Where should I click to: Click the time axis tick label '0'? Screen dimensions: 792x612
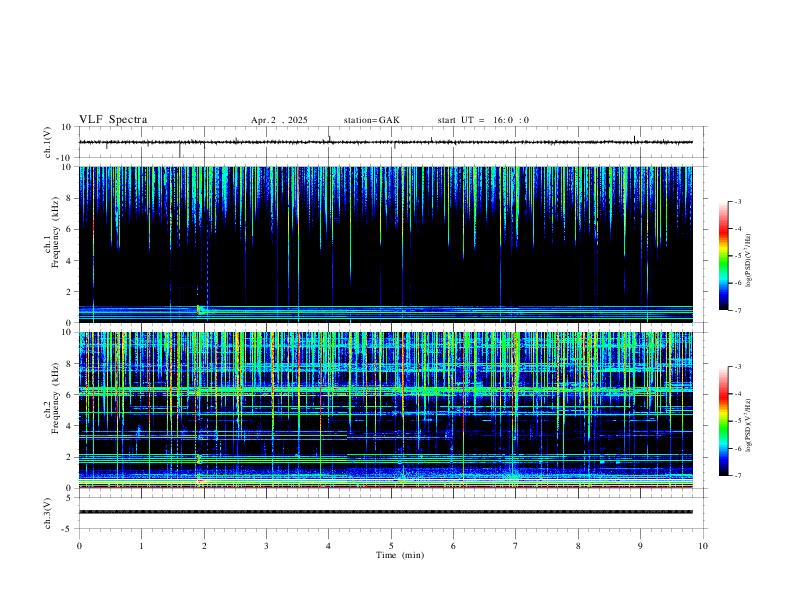(x=79, y=546)
